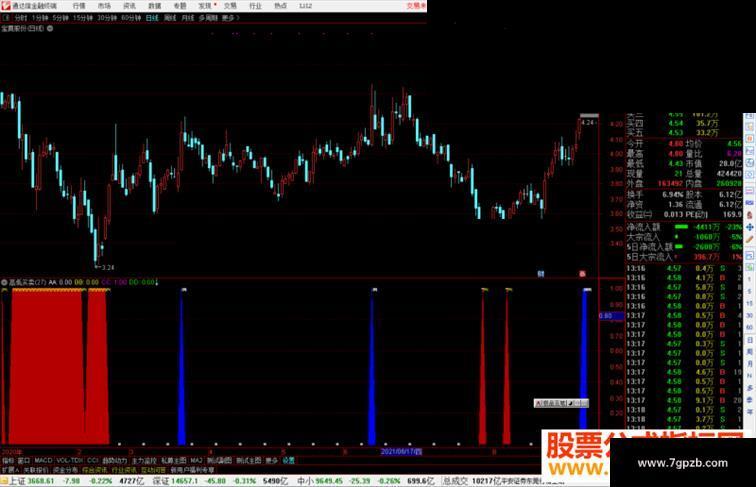
Task: Select the 周线 weekly chart tab
Action: [170, 18]
